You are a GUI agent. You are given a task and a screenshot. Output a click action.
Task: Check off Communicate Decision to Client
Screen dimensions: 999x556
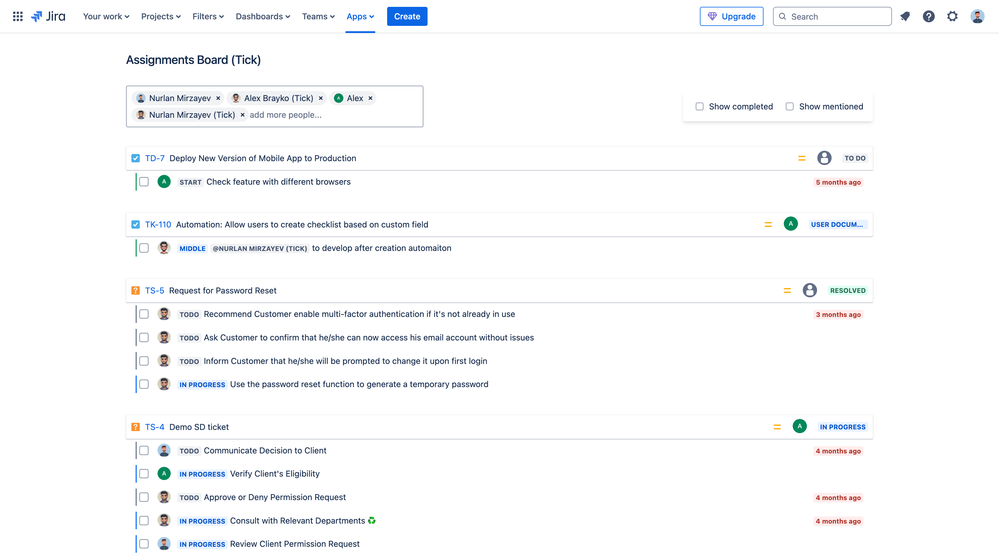pos(144,450)
